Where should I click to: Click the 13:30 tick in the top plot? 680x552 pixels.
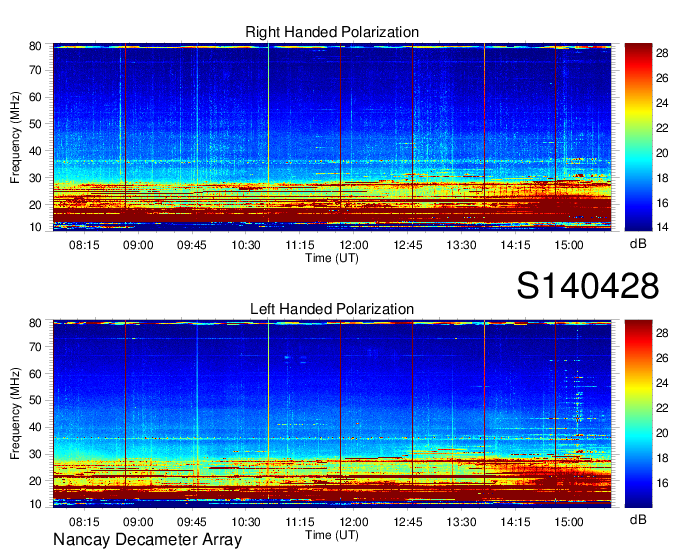(x=461, y=245)
